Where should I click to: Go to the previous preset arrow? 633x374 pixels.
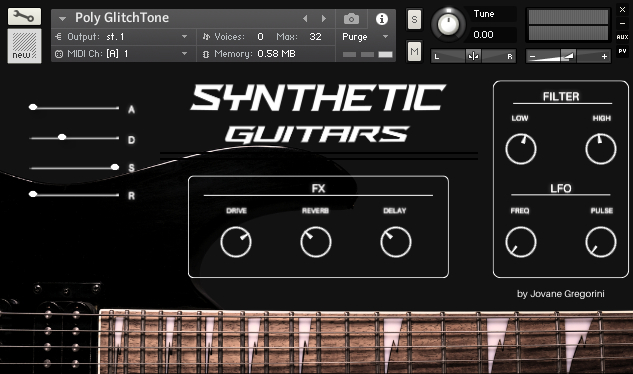305,19
